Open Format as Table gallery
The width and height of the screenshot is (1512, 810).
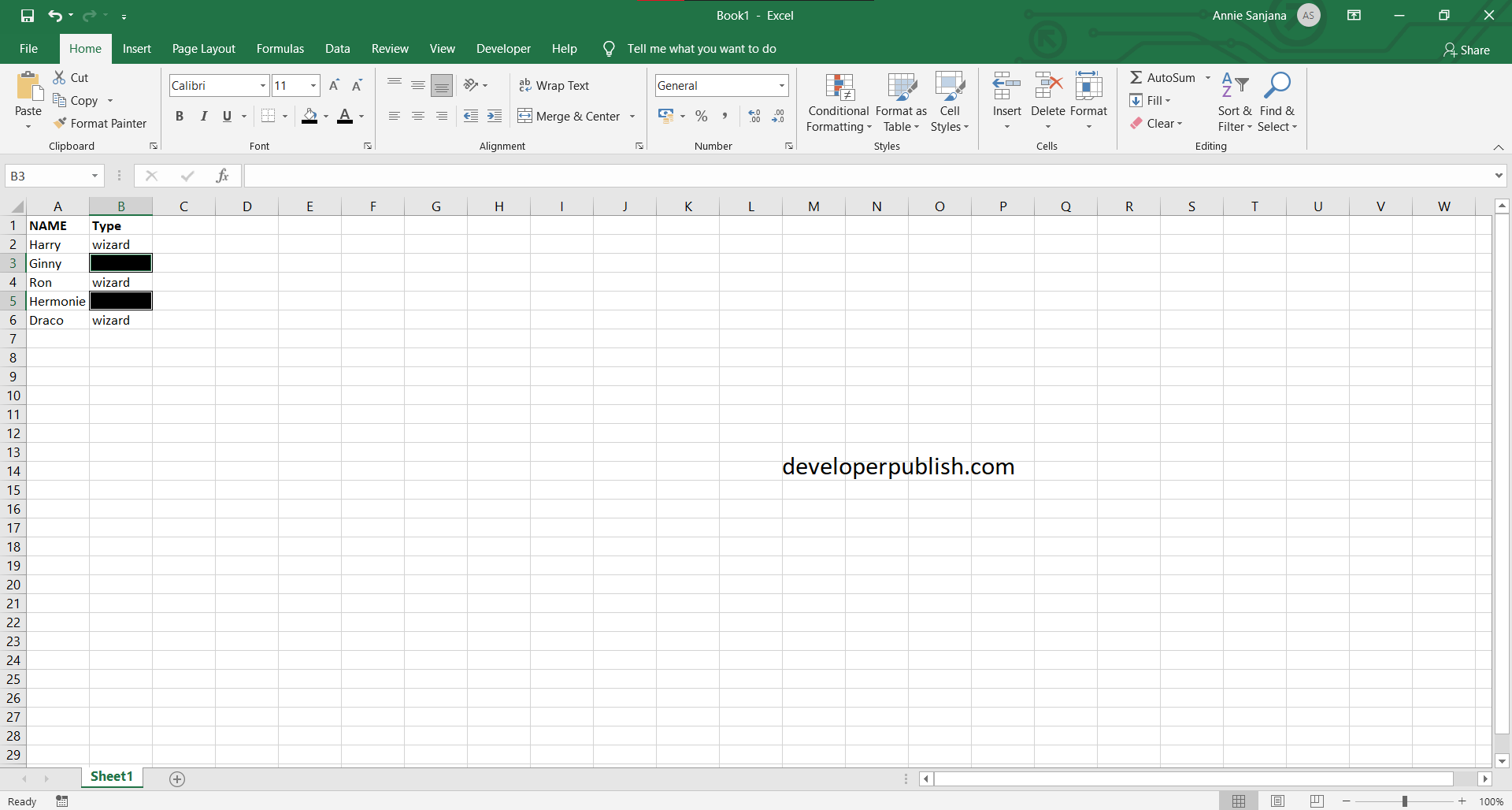pos(901,102)
